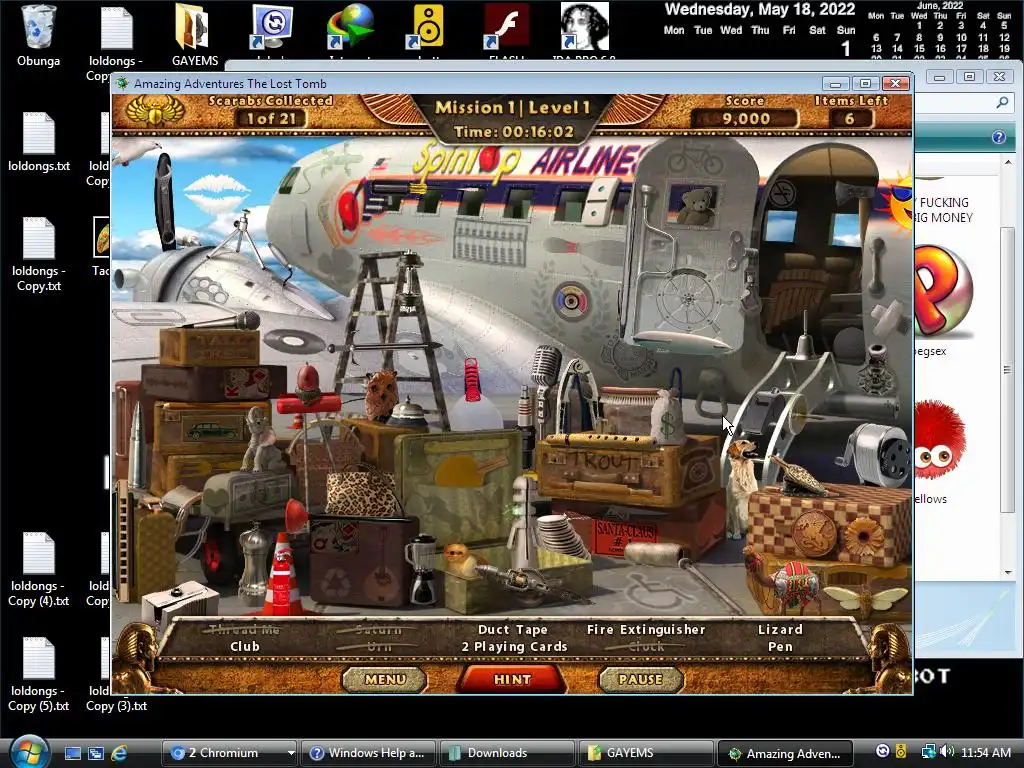Click the SANTA-CLAUS red label
This screenshot has width=1024, height=768.
coord(626,537)
